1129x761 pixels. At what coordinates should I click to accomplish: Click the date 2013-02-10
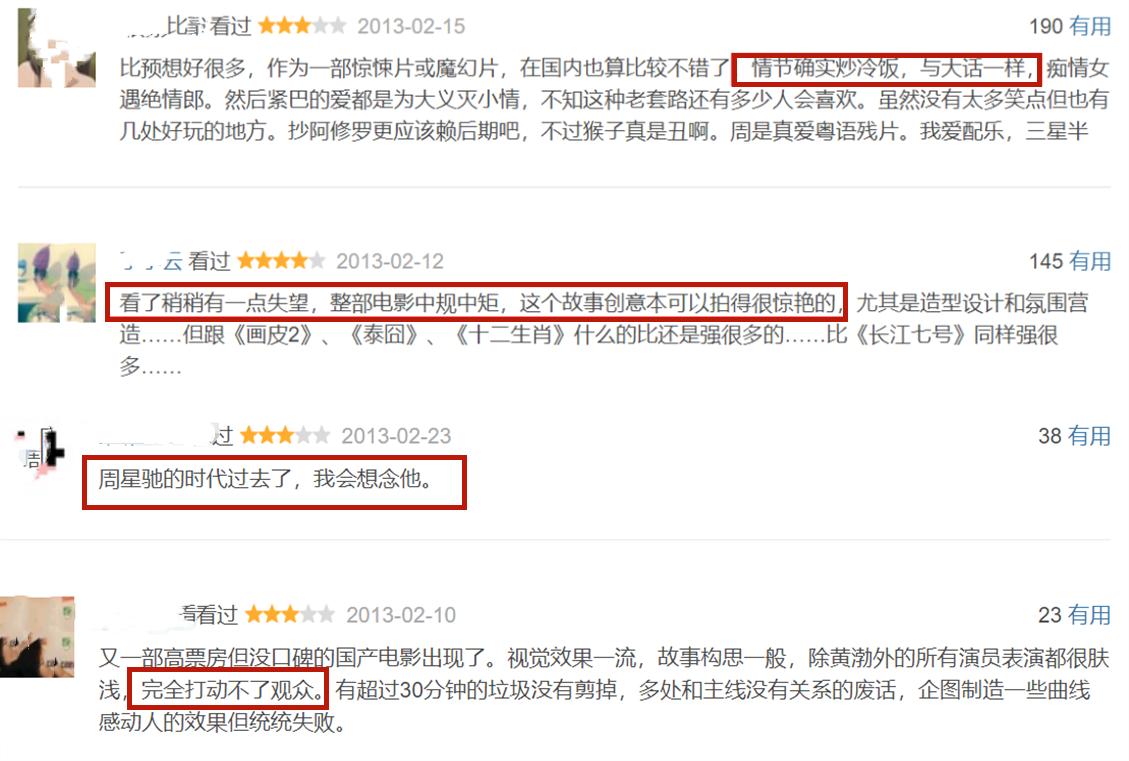point(401,616)
